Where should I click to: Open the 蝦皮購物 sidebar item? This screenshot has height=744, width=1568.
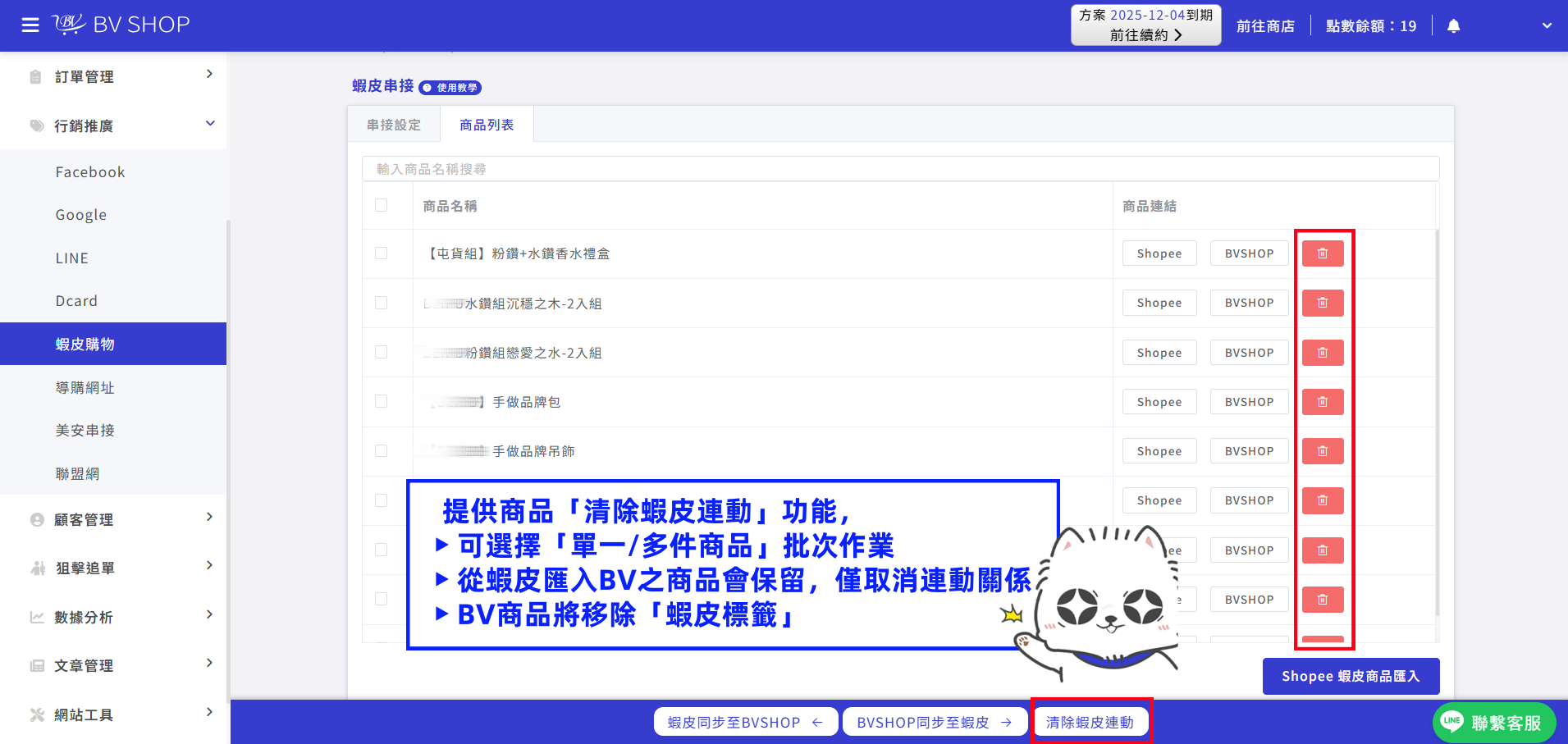coord(113,345)
